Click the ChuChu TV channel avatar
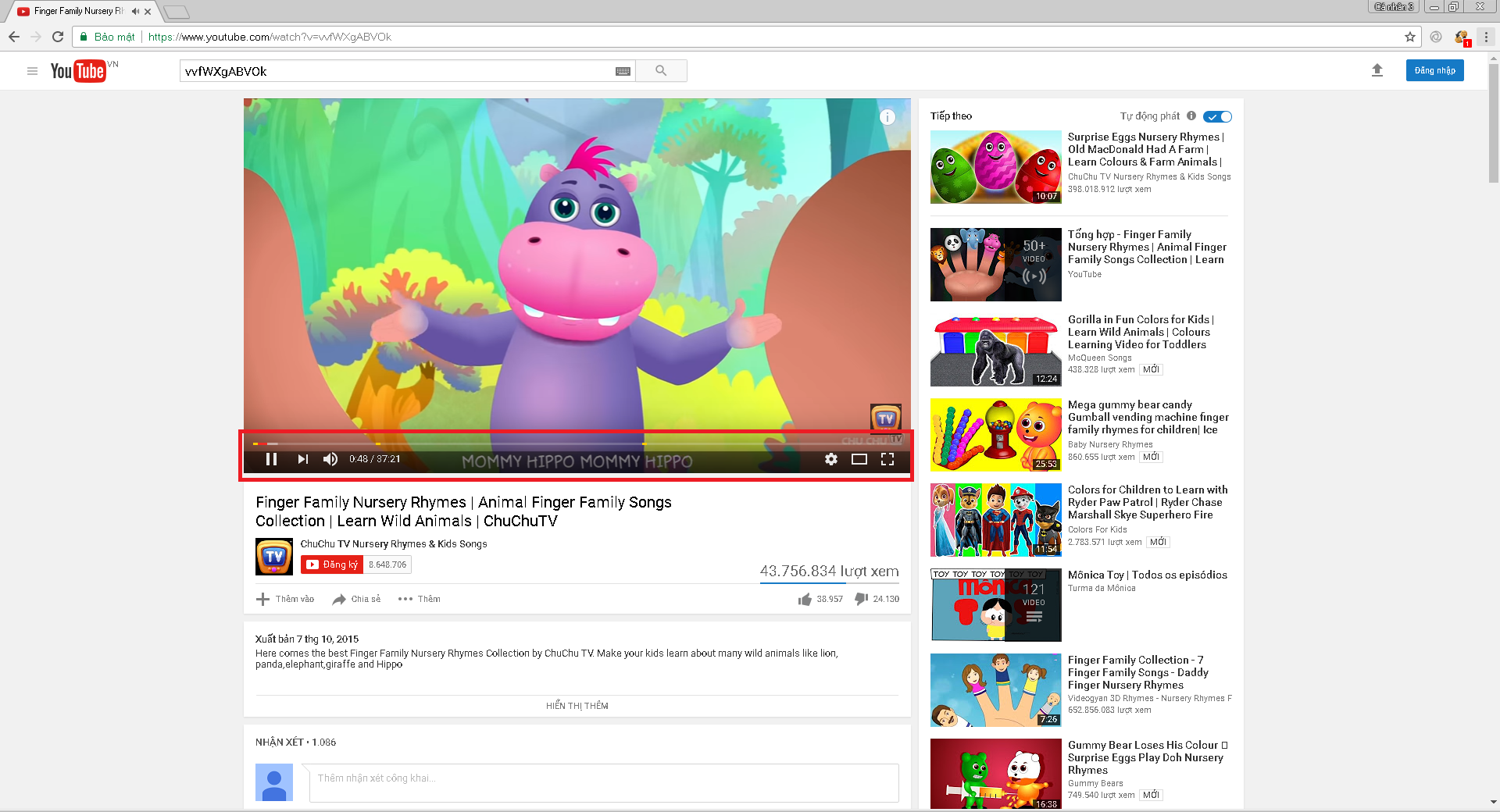This screenshot has height=812, width=1500. 274,557
